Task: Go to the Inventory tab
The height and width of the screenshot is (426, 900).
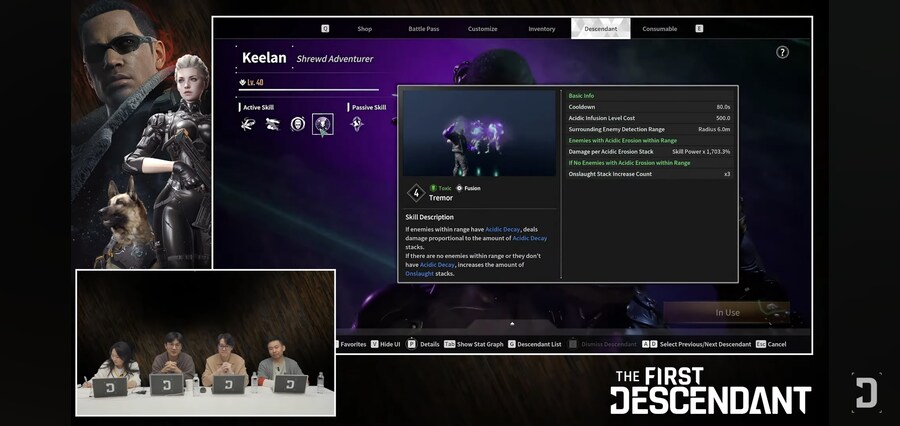Action: pyautogui.click(x=542, y=29)
